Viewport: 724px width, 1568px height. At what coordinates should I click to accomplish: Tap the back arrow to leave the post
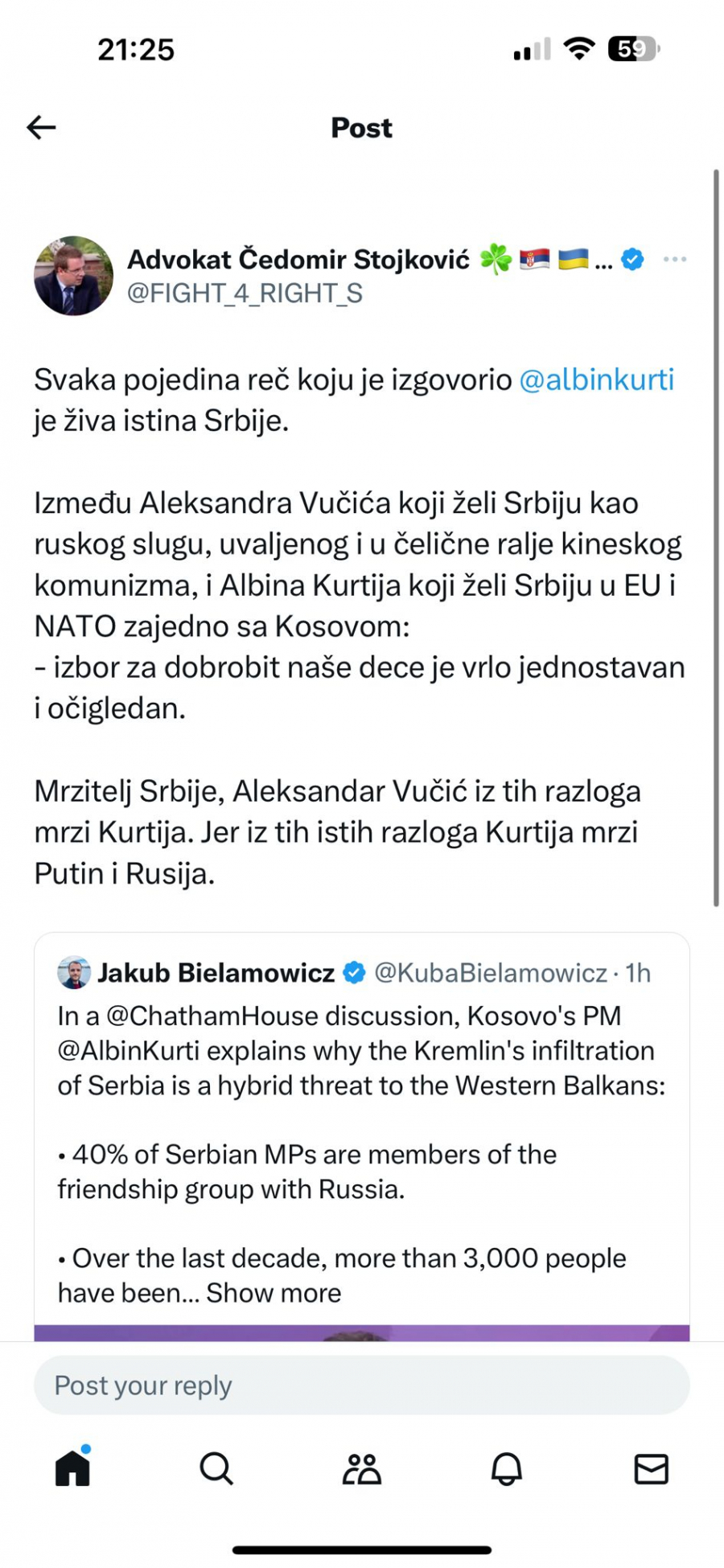pos(40,127)
